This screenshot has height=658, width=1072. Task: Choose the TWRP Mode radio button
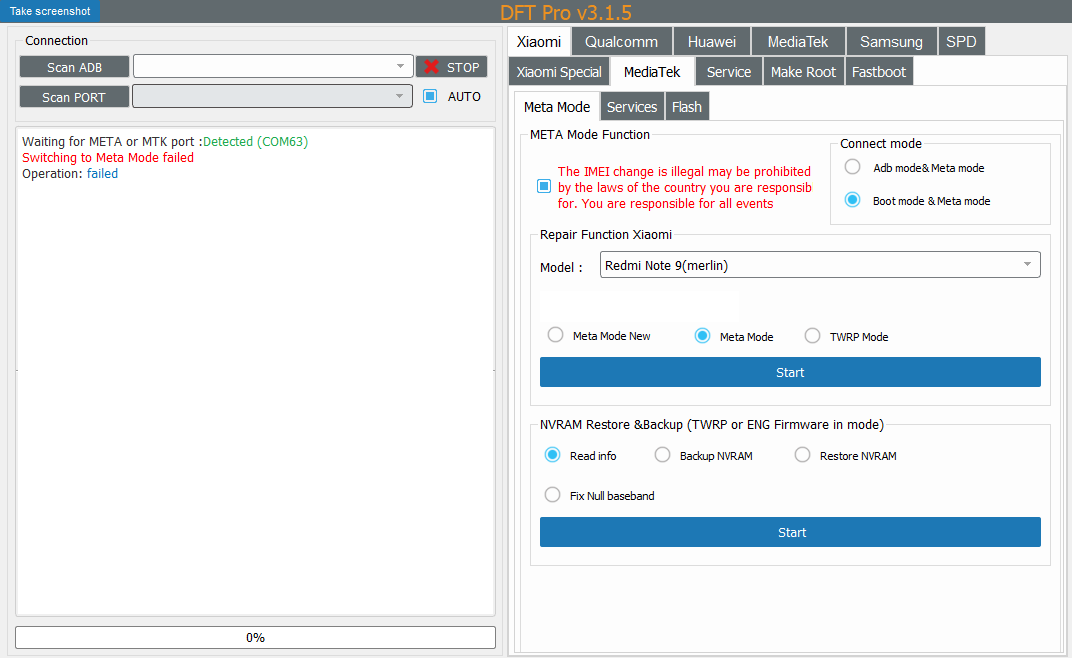coord(812,336)
